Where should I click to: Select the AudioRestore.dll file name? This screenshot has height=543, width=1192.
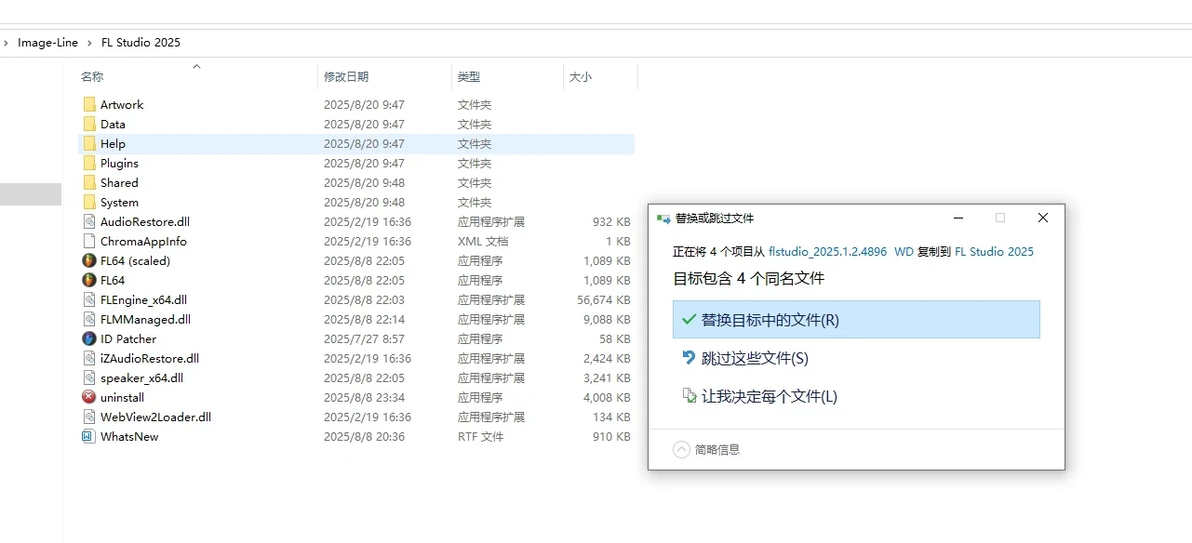[145, 222]
